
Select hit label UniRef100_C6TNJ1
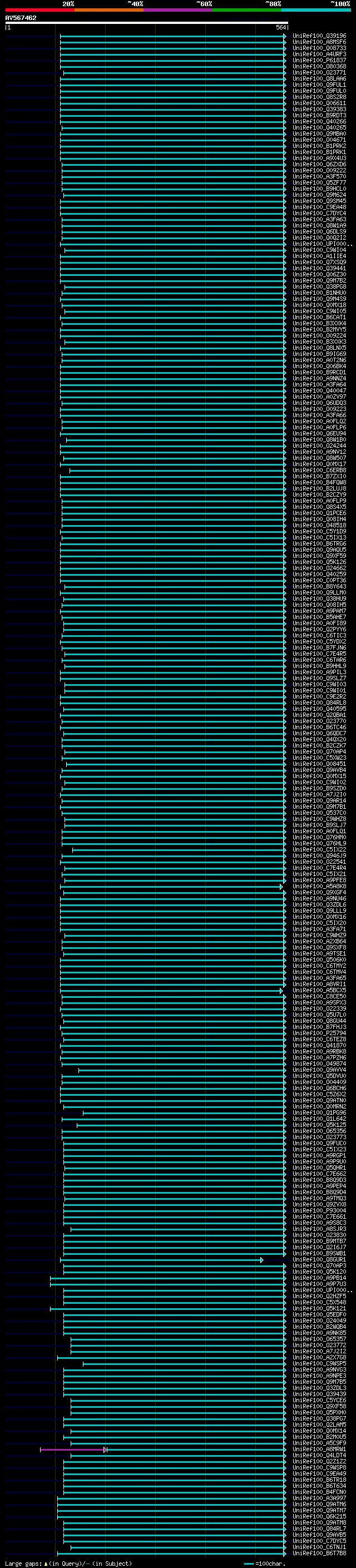319,1547
